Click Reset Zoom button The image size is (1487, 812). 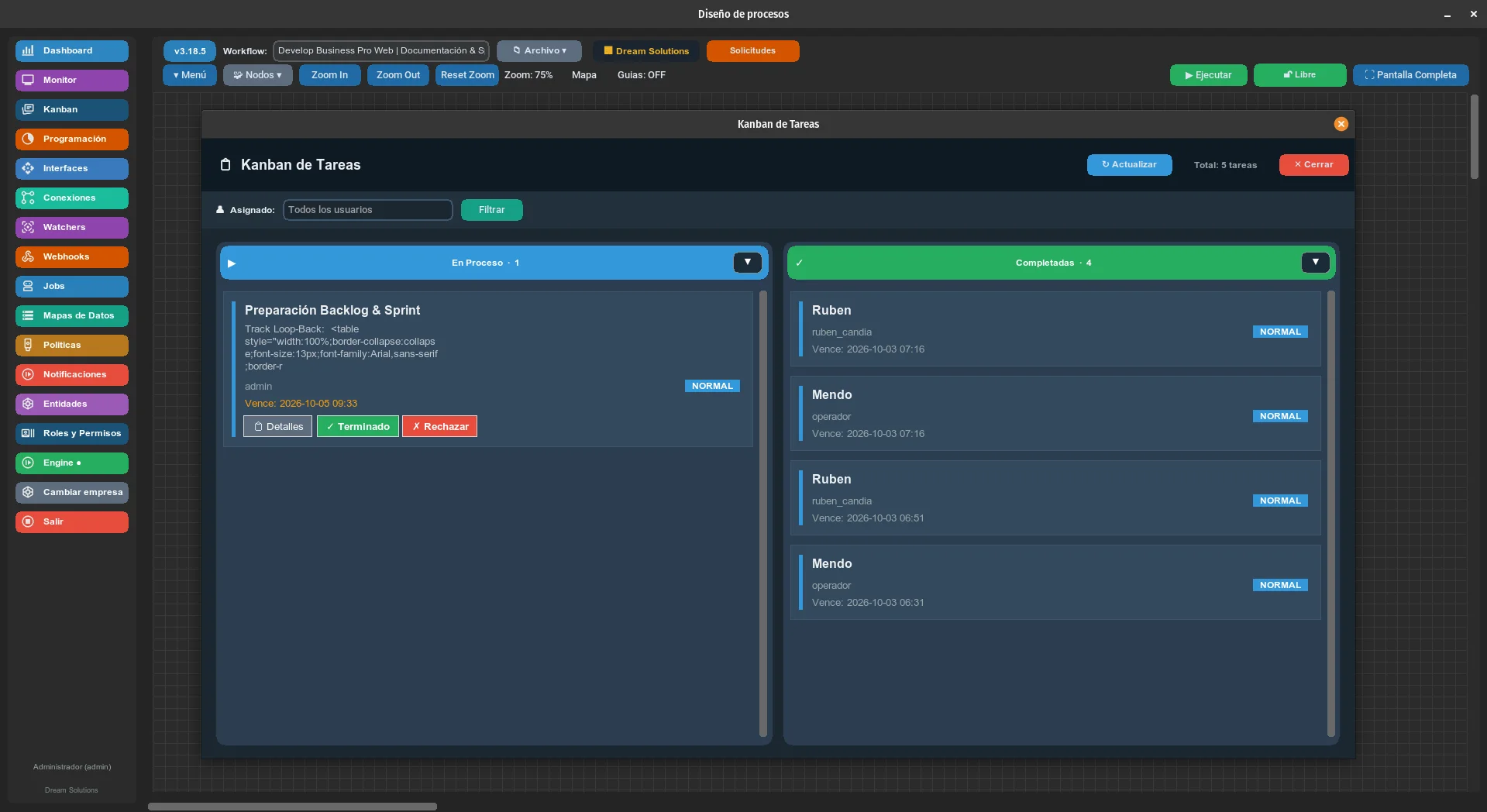click(467, 75)
